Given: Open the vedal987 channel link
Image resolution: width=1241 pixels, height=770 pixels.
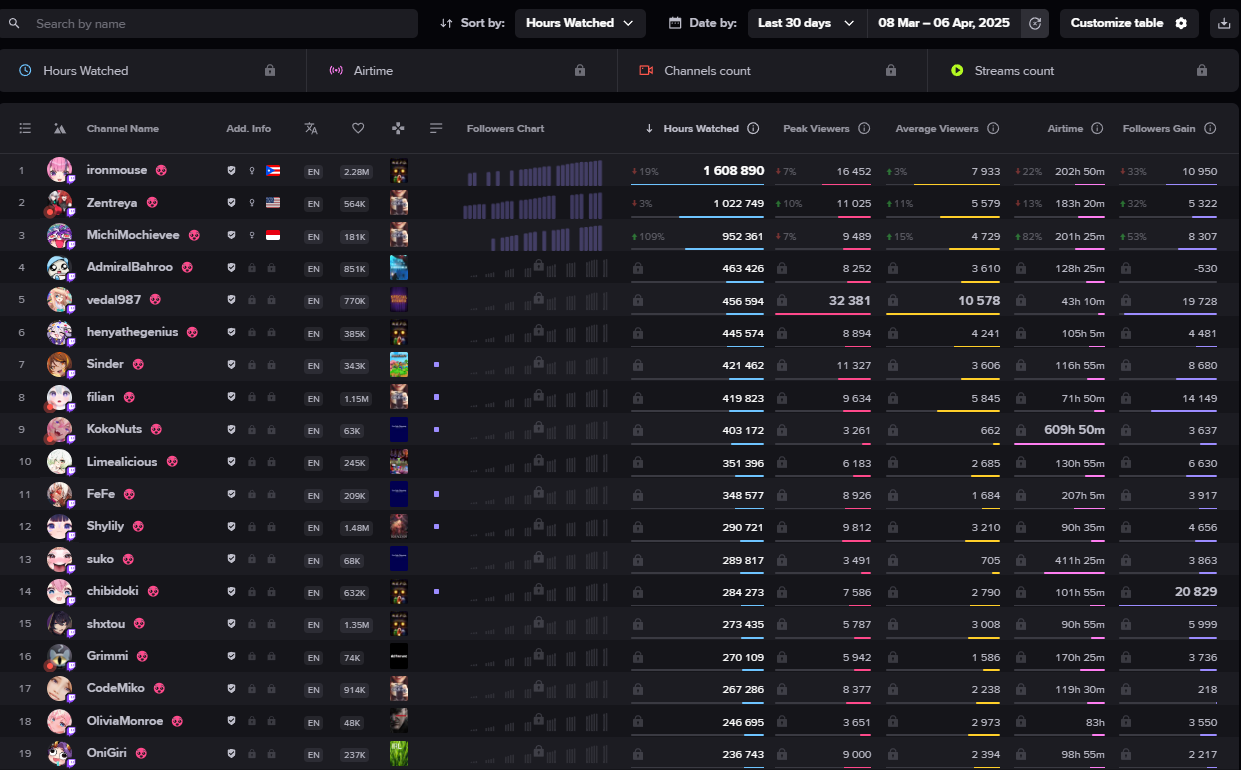Looking at the screenshot, I should click(114, 300).
